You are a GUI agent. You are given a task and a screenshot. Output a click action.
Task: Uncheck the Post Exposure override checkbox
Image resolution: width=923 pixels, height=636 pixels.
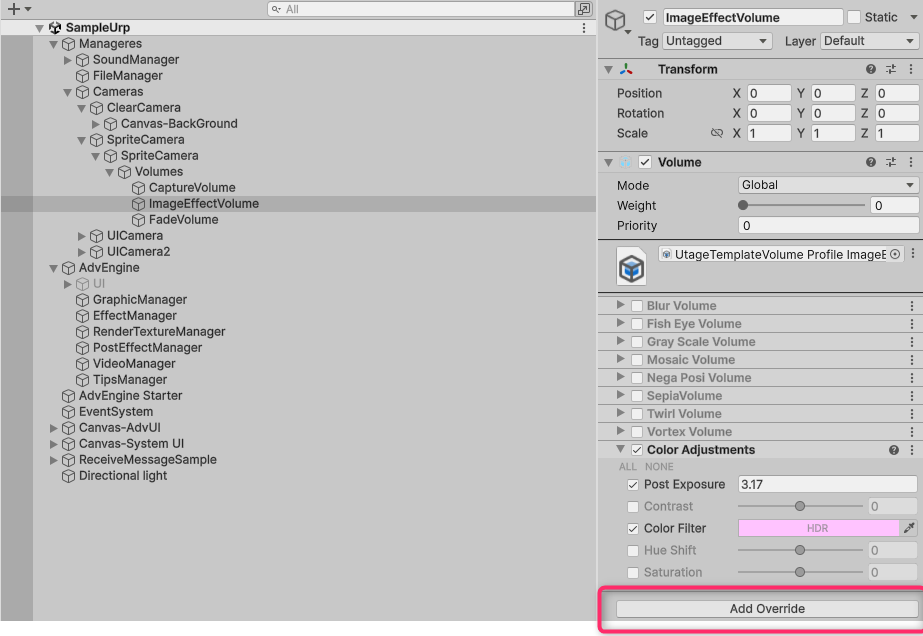(633, 485)
